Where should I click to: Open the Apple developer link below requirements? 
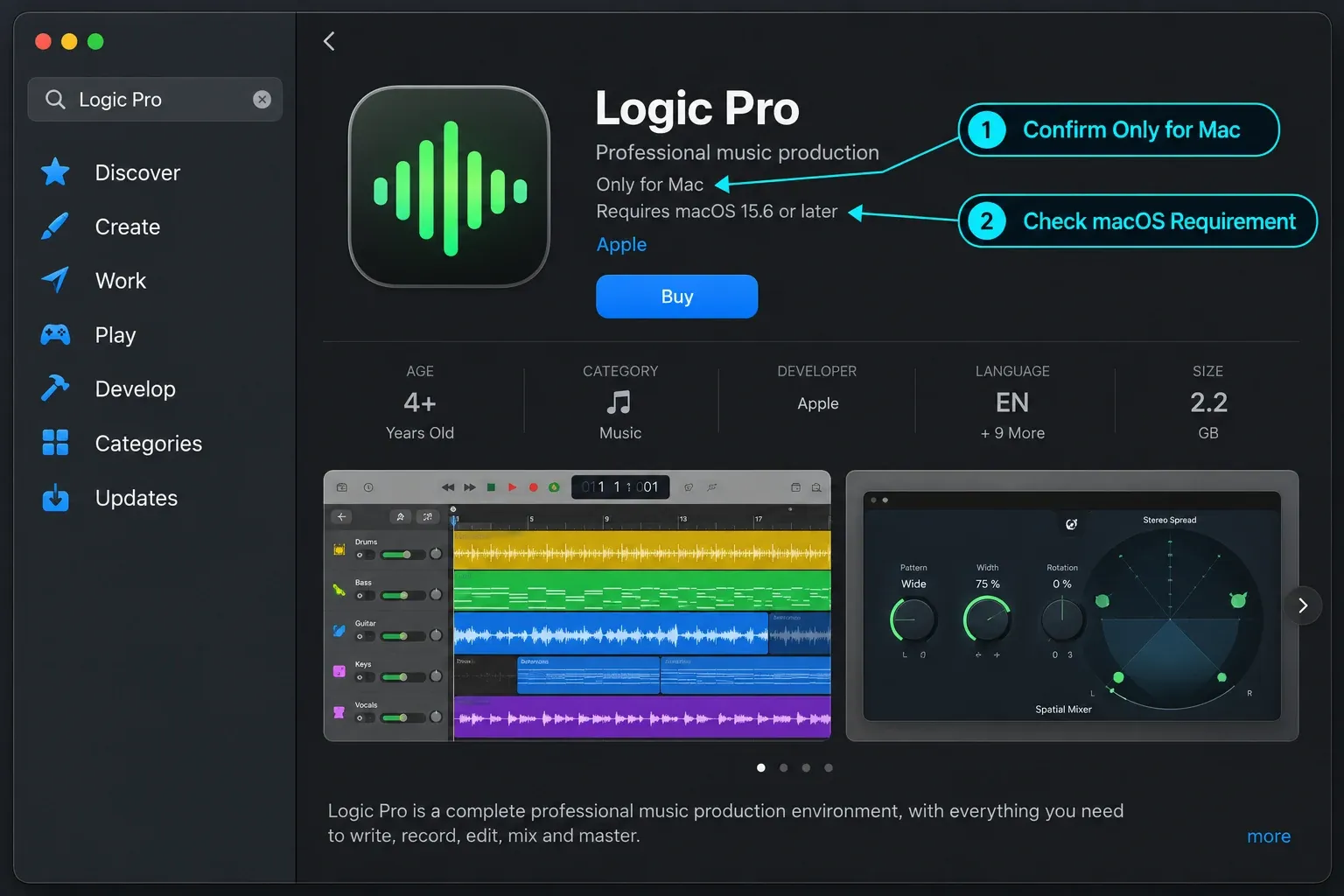(621, 245)
